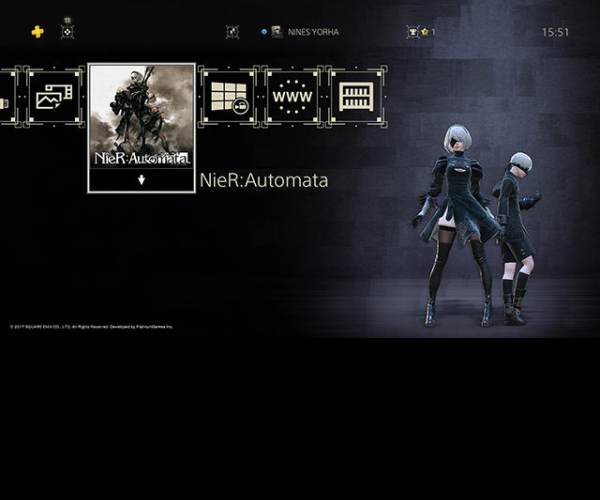
Task: Open the trophies icon in top bar
Action: pyautogui.click(x=412, y=32)
